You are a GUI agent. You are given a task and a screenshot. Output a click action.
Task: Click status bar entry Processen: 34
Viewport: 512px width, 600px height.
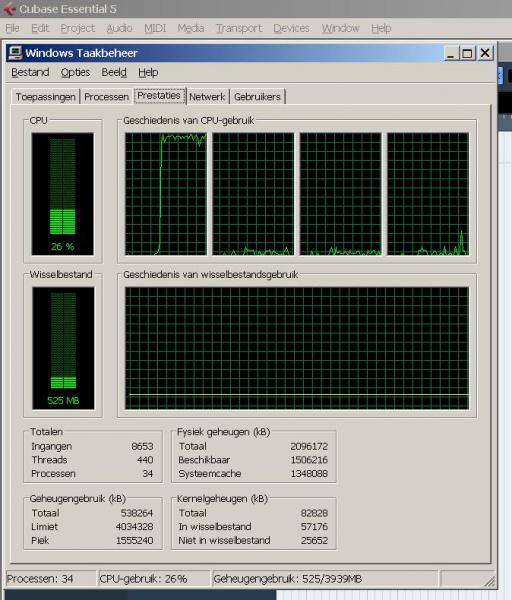[x=51, y=579]
